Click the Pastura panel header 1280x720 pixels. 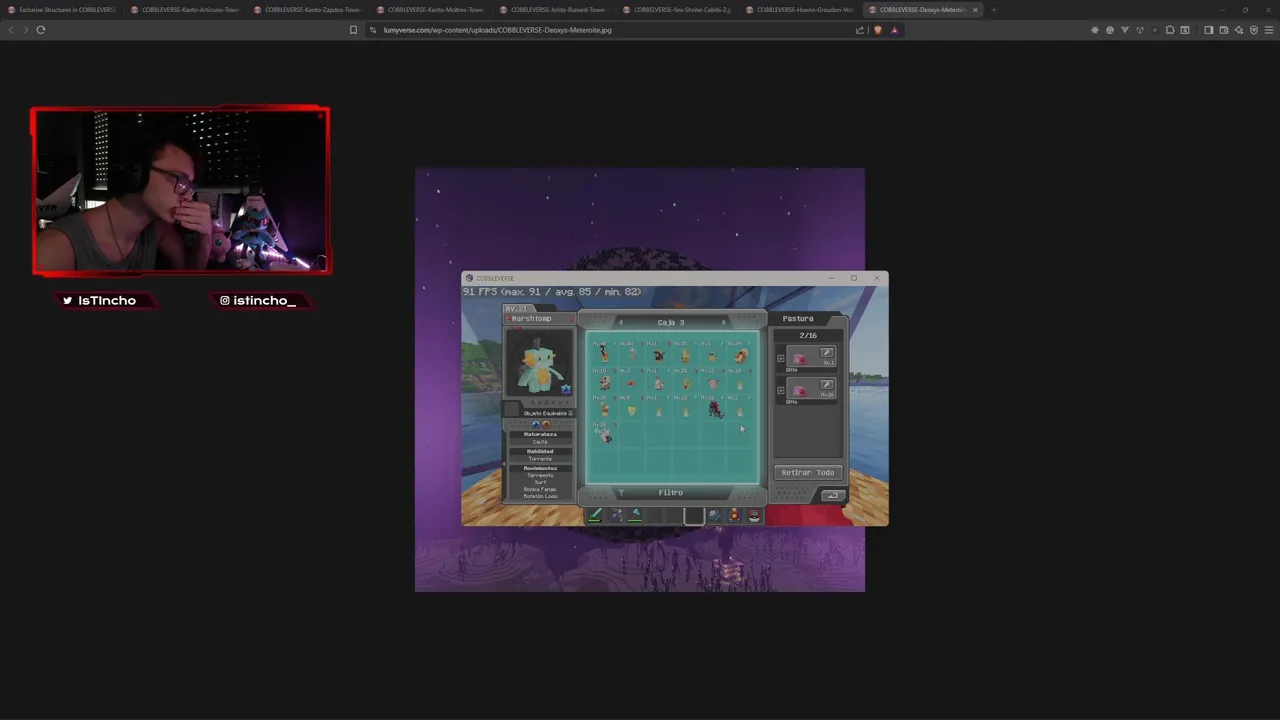(x=798, y=318)
